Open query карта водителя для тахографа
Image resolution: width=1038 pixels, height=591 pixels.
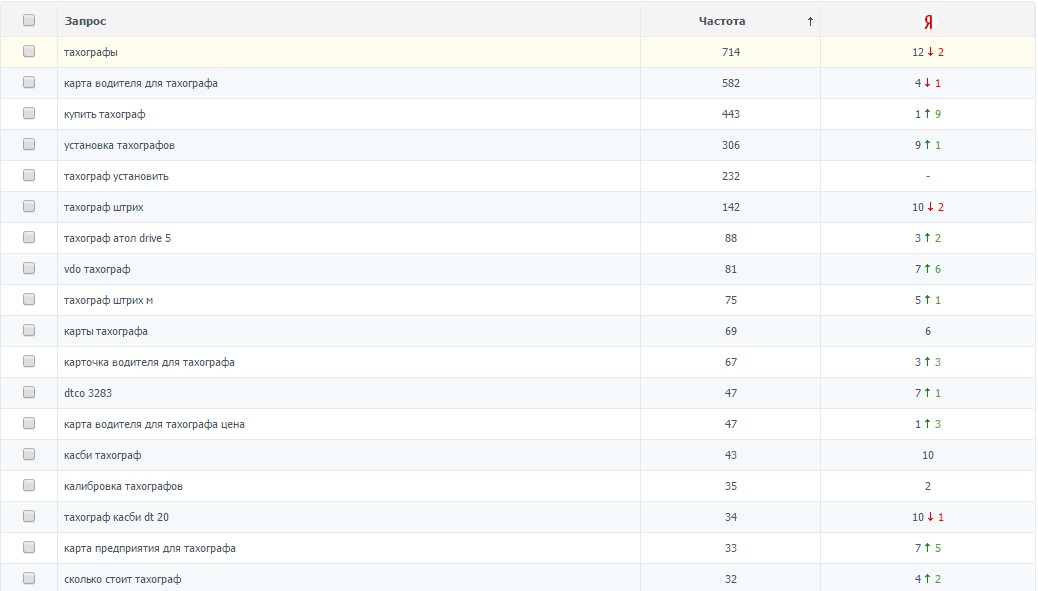click(140, 83)
